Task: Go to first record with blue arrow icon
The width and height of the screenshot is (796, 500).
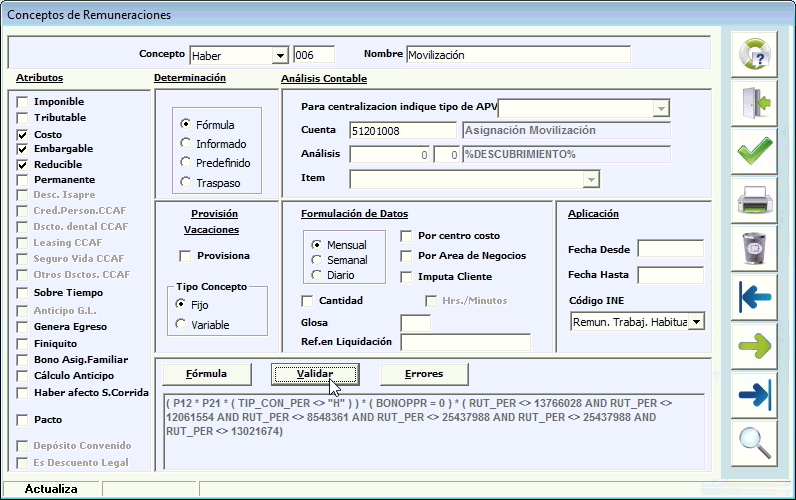Action: click(x=755, y=296)
